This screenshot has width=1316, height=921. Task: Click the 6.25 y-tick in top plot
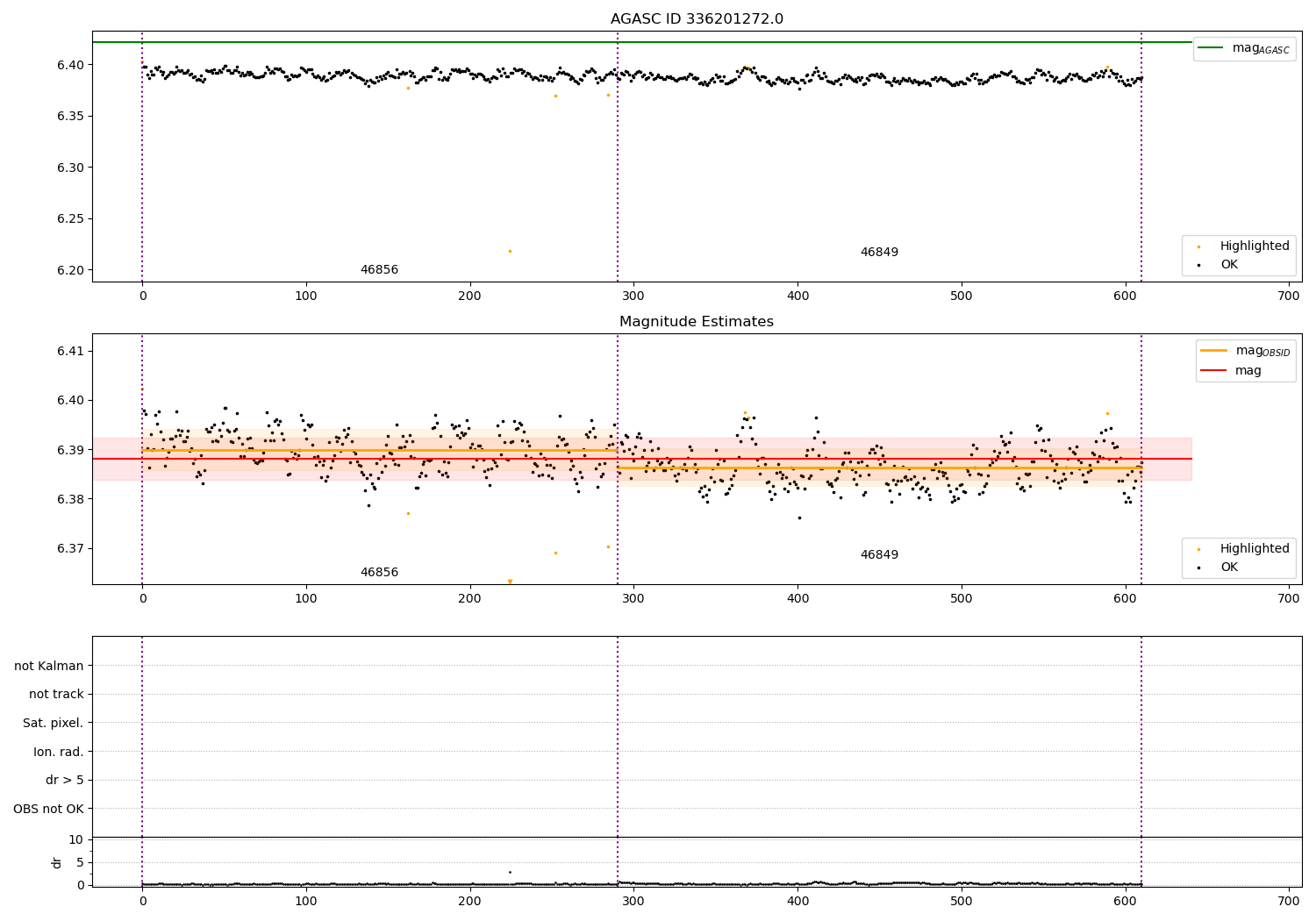tap(72, 218)
